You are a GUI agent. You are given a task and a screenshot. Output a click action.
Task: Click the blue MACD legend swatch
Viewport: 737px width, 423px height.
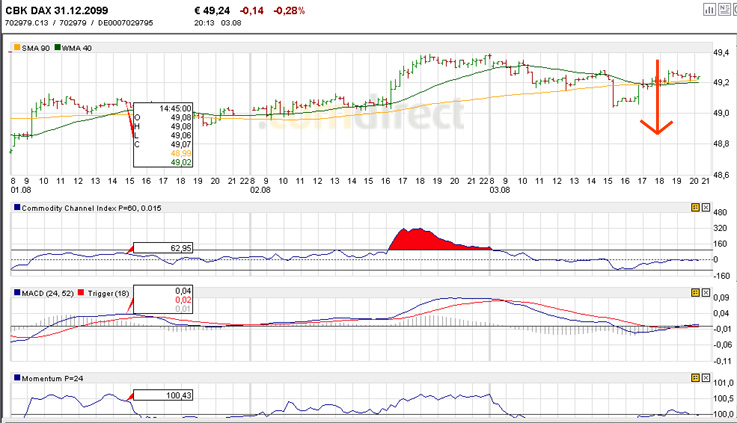coord(17,292)
